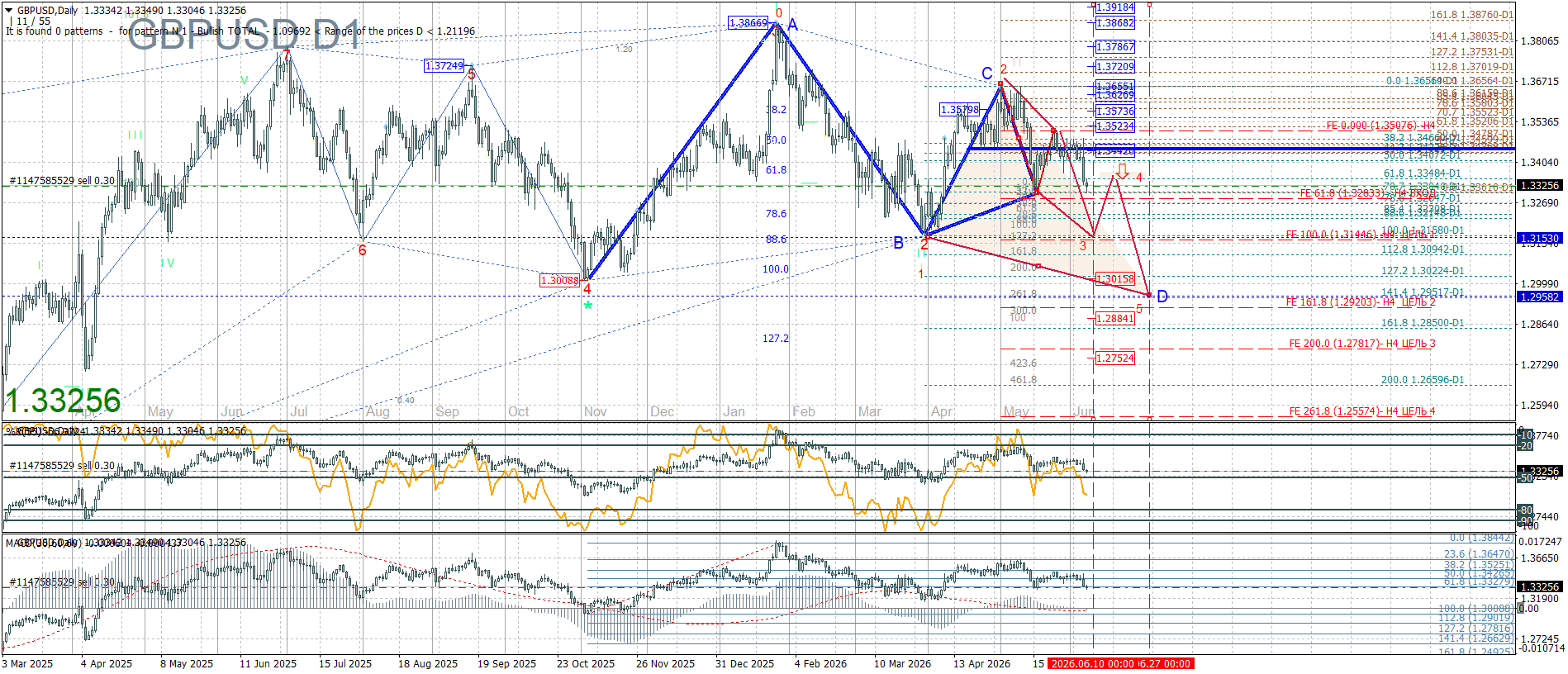Image resolution: width=1568 pixels, height=674 pixels.
Task: Click the blue point C pattern label
Action: pyautogui.click(x=987, y=74)
